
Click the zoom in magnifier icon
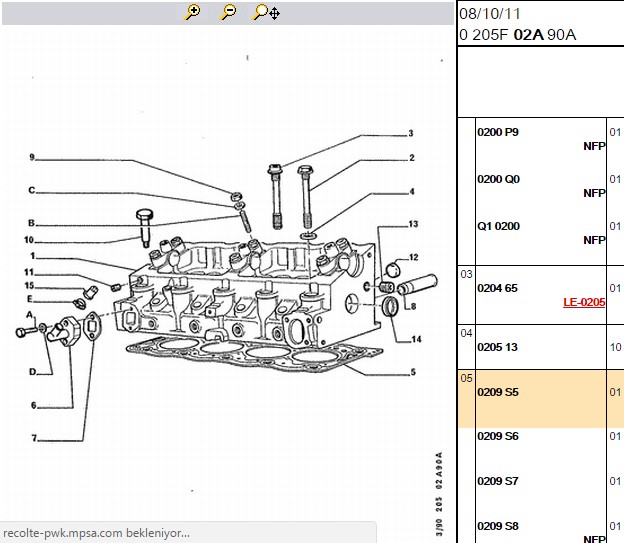192,12
